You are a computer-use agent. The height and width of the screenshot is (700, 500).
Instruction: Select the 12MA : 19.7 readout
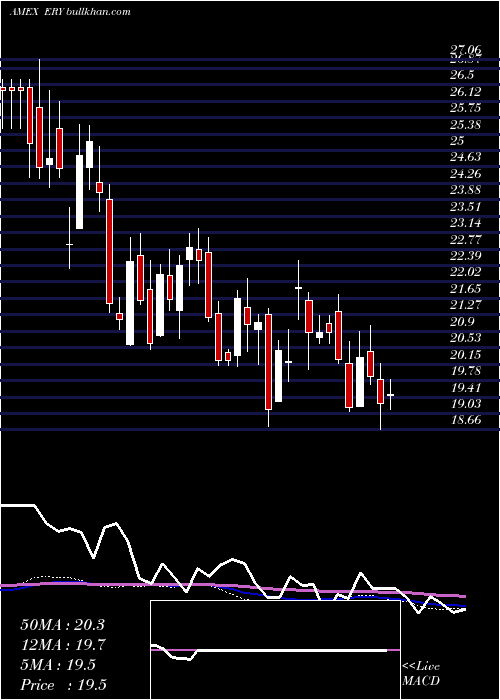[62, 645]
